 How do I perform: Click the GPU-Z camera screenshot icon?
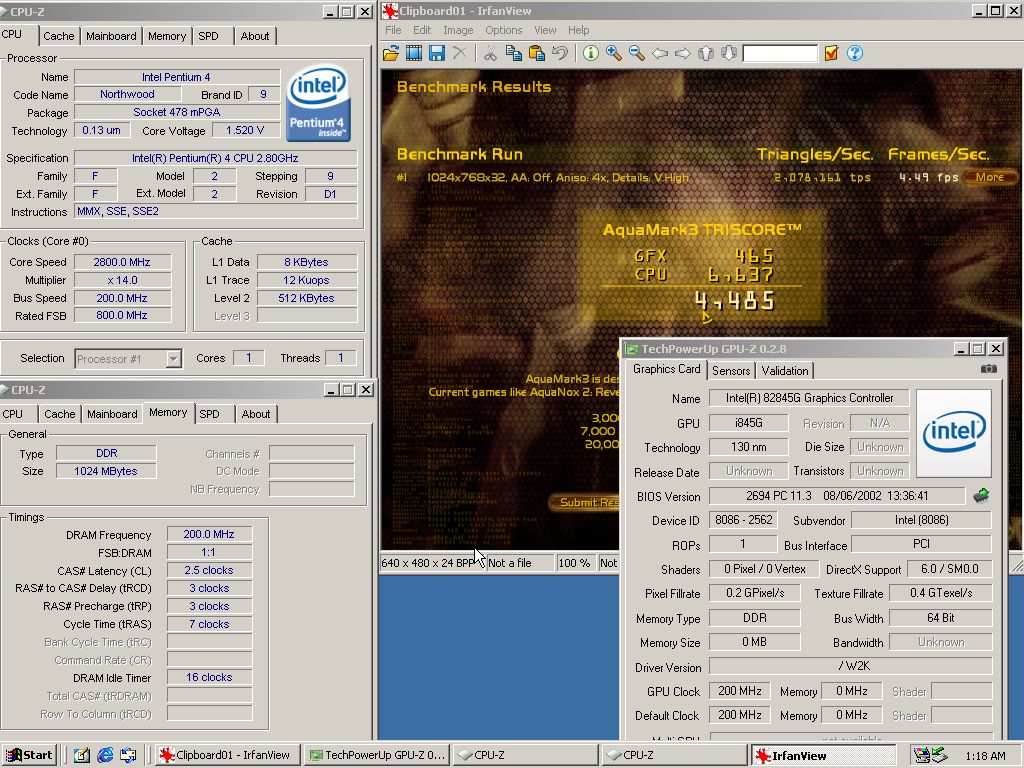pos(989,369)
